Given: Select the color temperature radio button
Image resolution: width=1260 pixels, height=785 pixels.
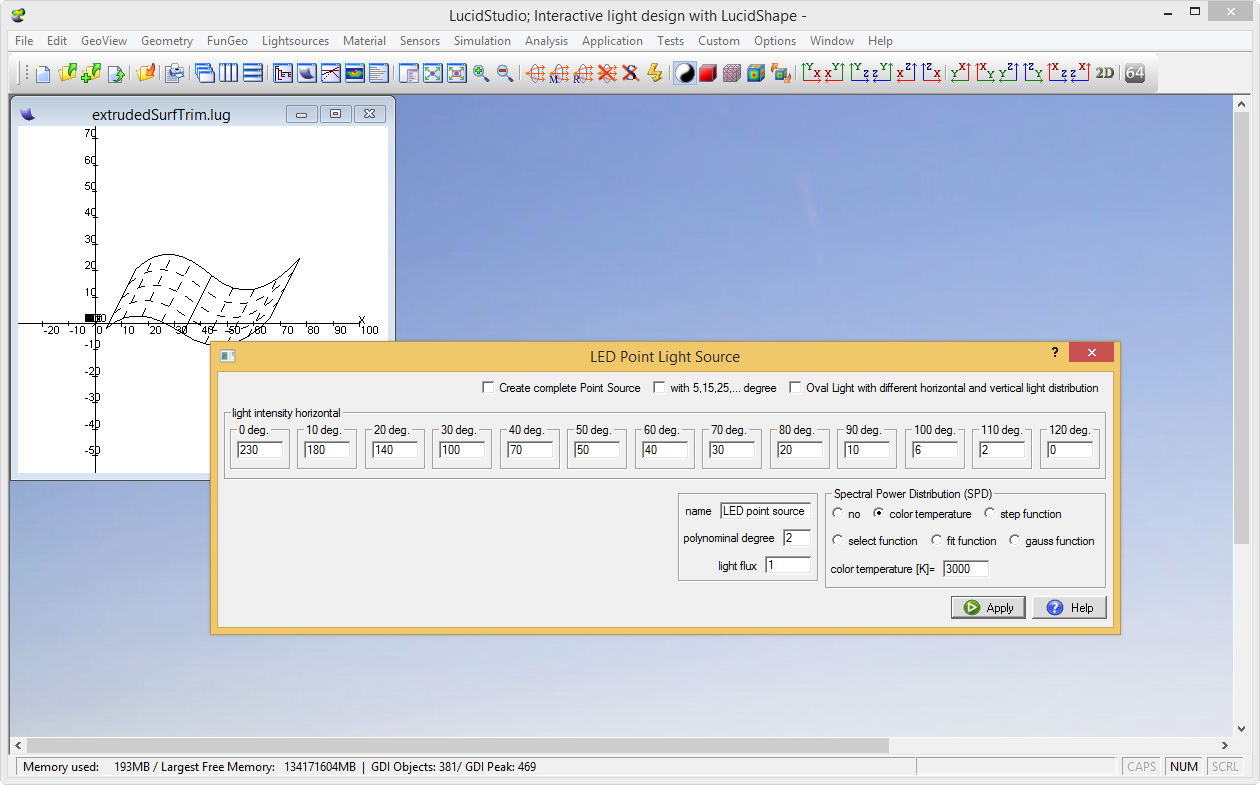Looking at the screenshot, I should point(878,514).
